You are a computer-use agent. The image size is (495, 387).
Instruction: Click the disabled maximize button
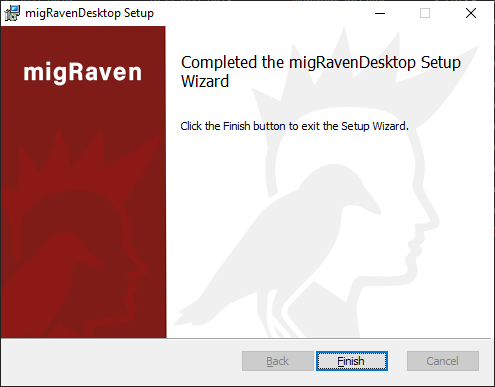click(x=425, y=13)
